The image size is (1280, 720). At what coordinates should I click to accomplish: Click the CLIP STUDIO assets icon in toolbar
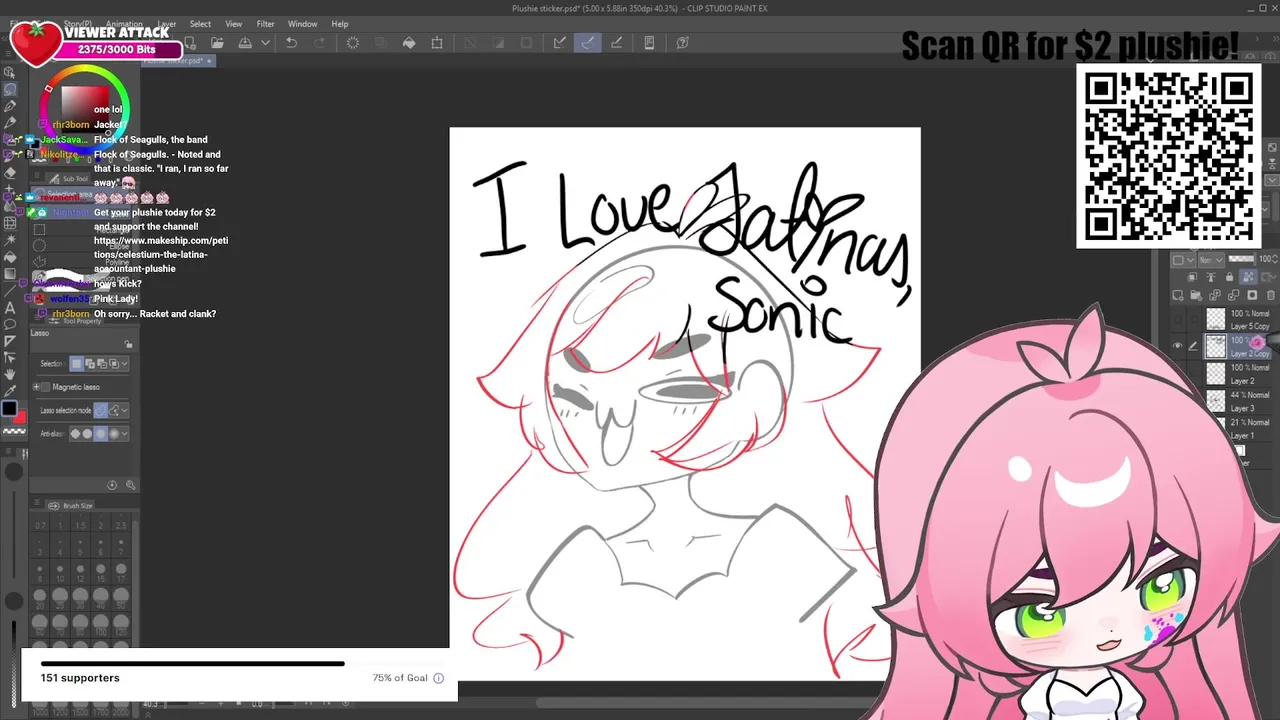point(649,42)
